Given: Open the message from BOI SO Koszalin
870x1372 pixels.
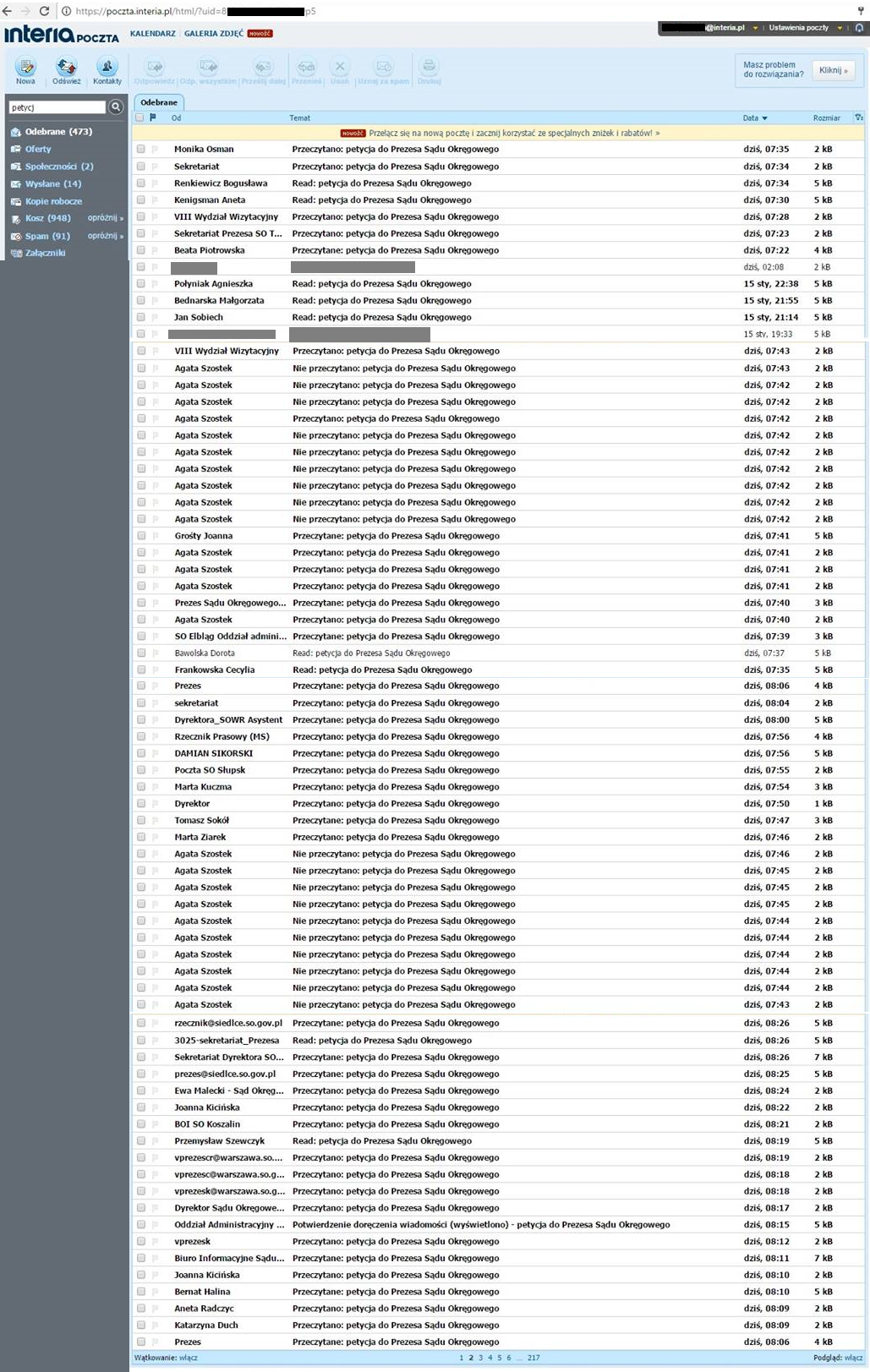Looking at the screenshot, I should [x=499, y=1124].
